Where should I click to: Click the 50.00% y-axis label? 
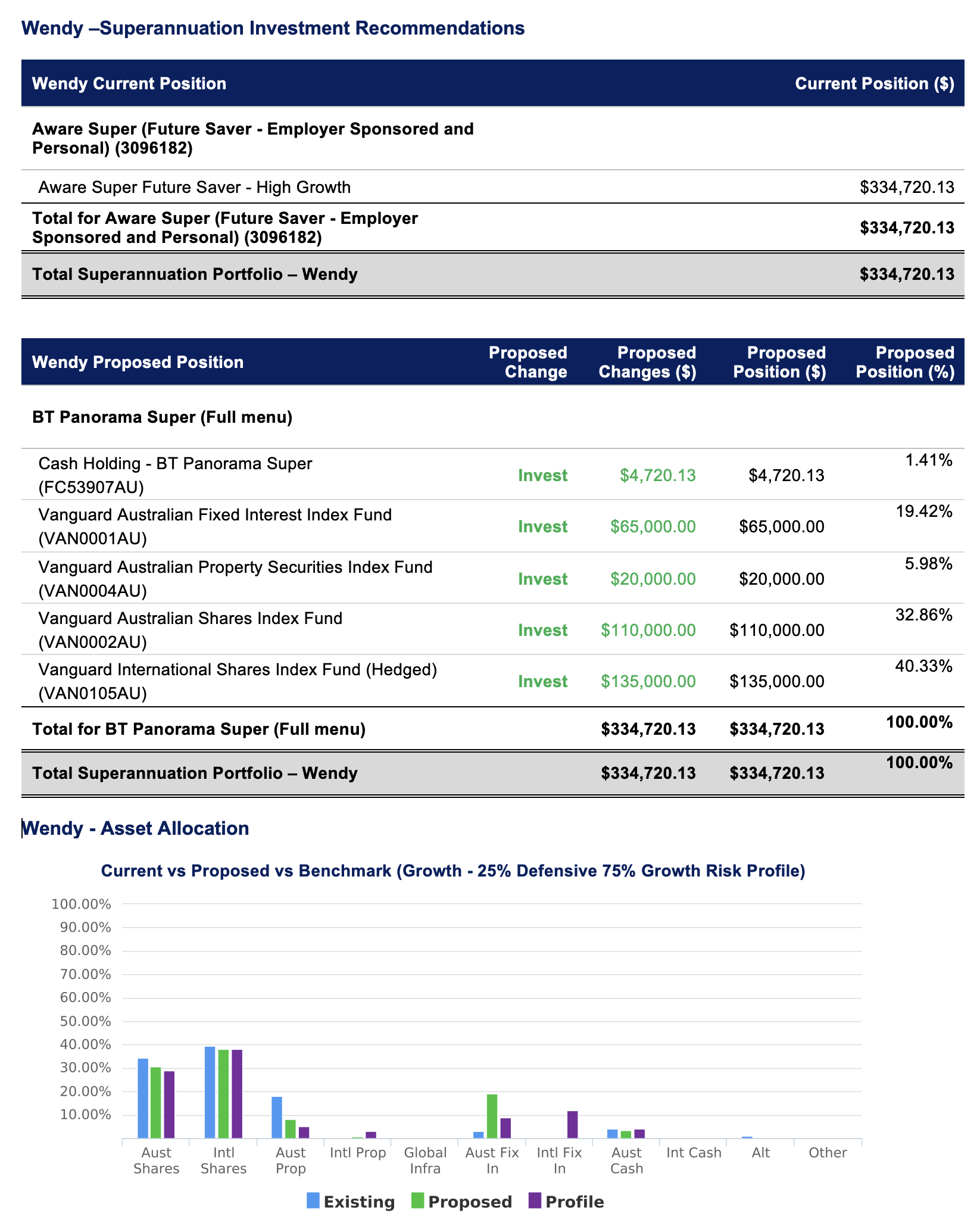[85, 1022]
